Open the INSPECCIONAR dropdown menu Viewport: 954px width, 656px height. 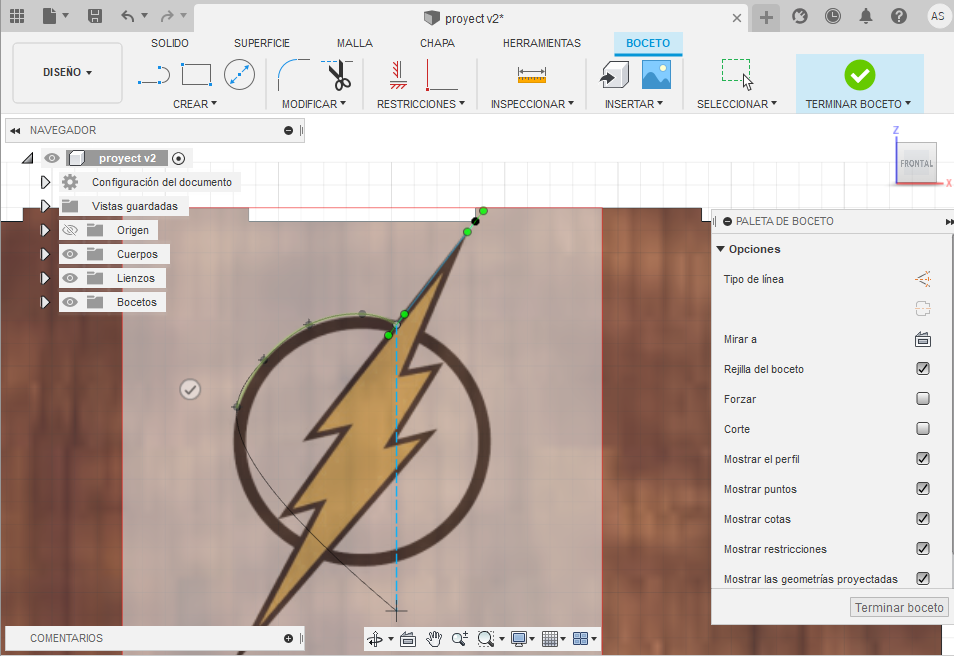(532, 104)
